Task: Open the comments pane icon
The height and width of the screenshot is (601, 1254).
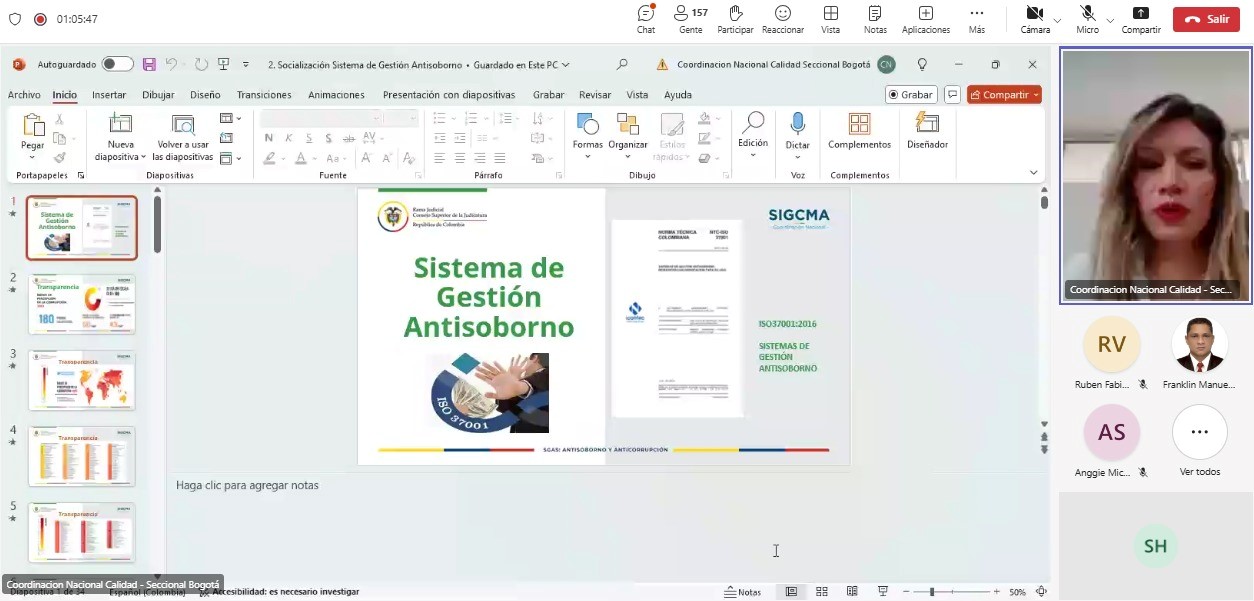Action: pos(952,95)
